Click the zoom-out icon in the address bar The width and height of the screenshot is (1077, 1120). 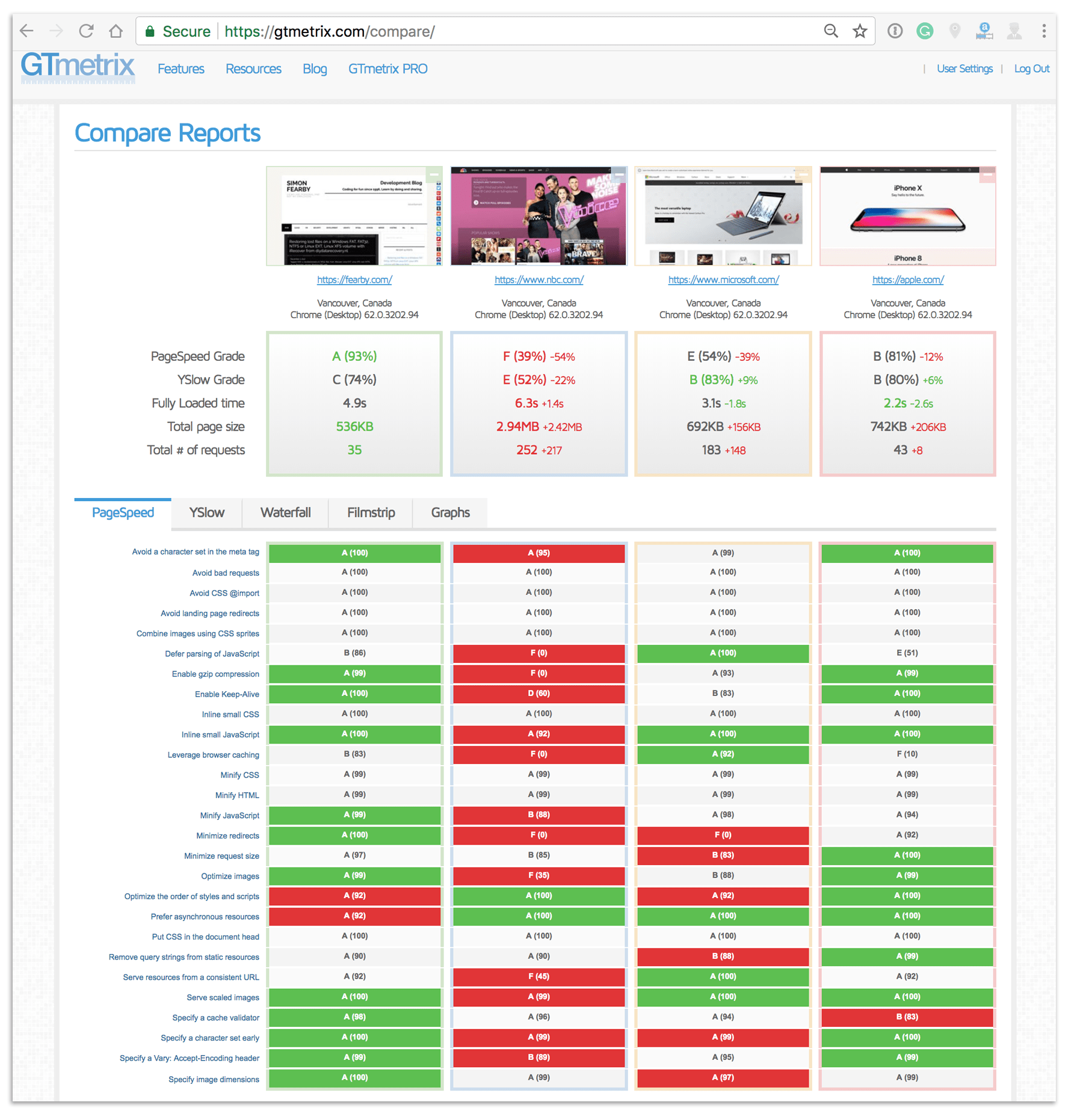(831, 31)
